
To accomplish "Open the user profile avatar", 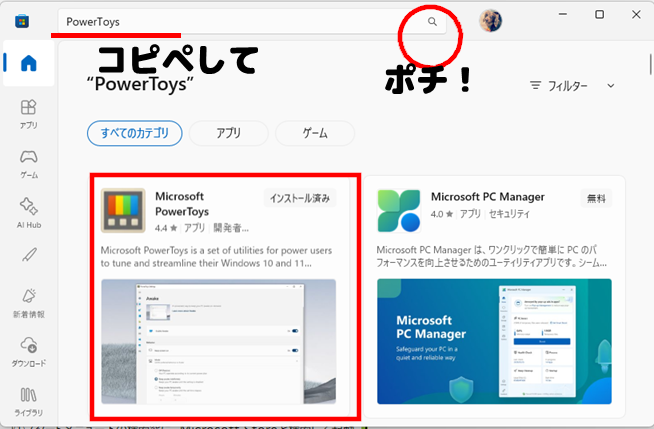I will tap(490, 21).
